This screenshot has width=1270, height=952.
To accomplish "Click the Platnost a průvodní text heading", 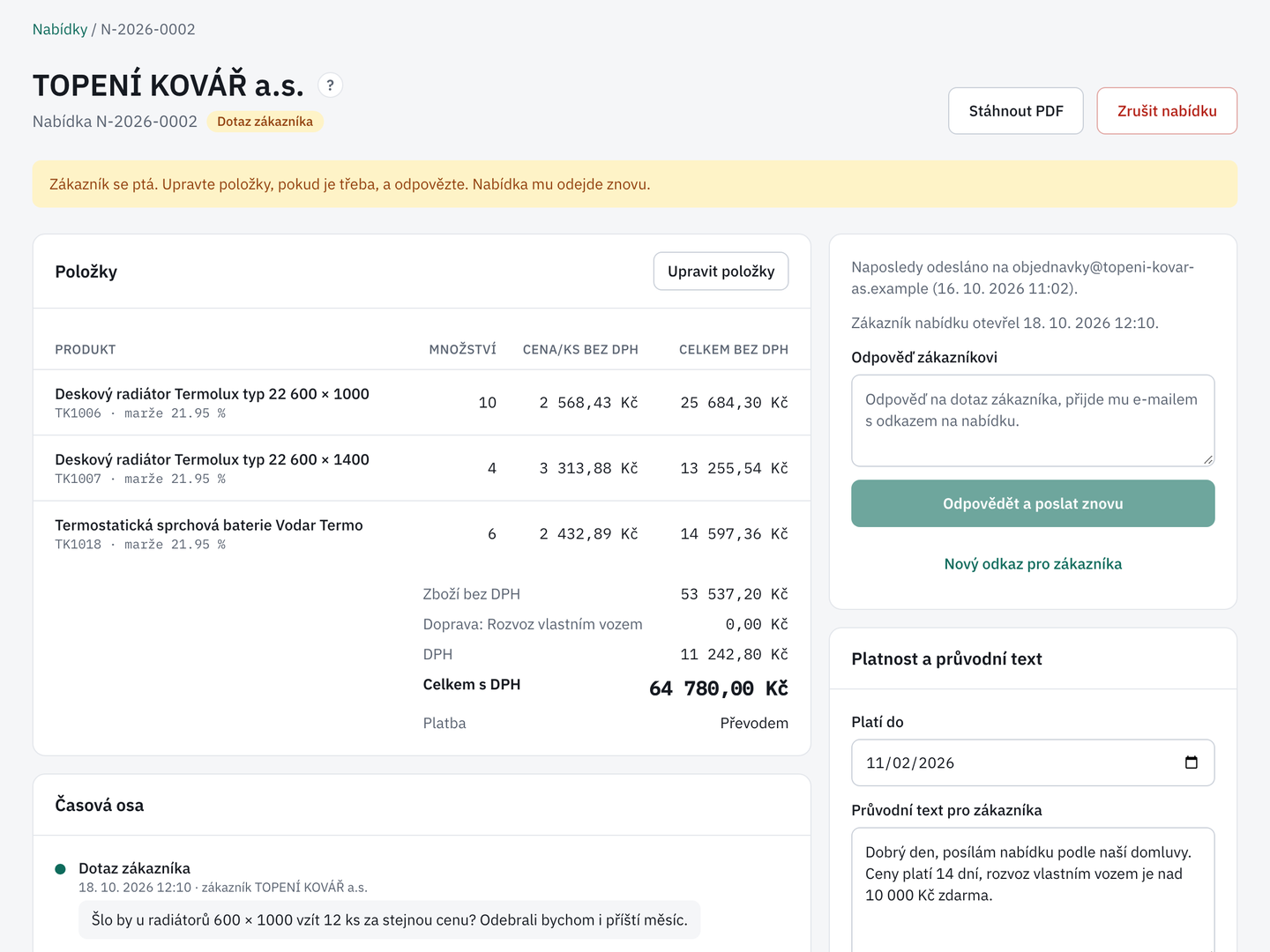I will (x=946, y=658).
